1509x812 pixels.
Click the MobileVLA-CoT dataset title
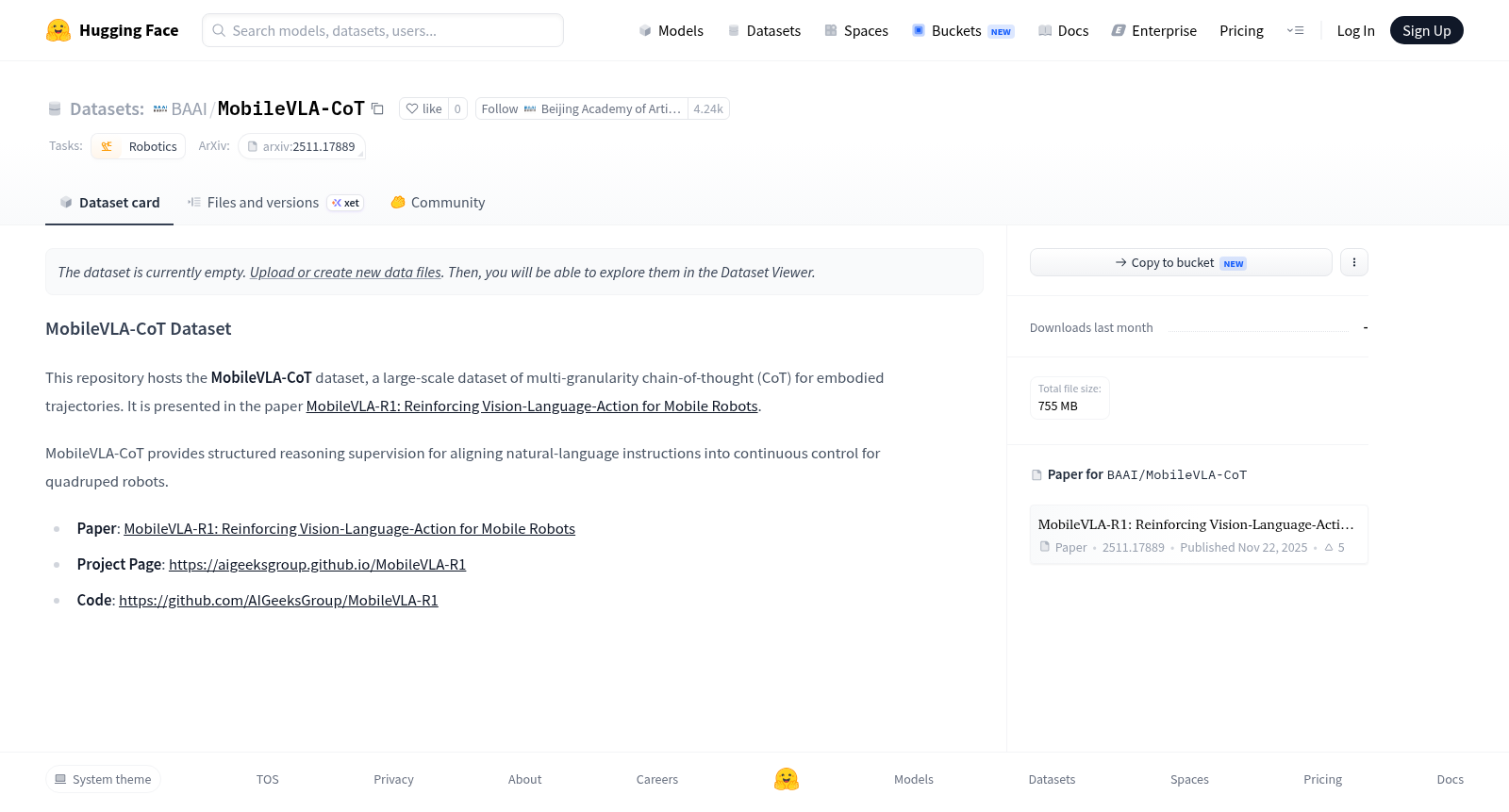(x=291, y=108)
